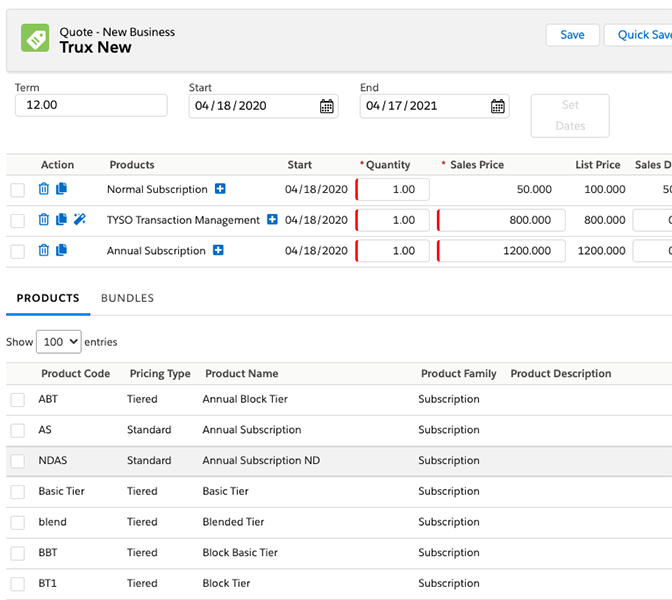Image resolution: width=672 pixels, height=600 pixels.
Task: Delete the Normal Subscription line item
Action: tap(44, 189)
